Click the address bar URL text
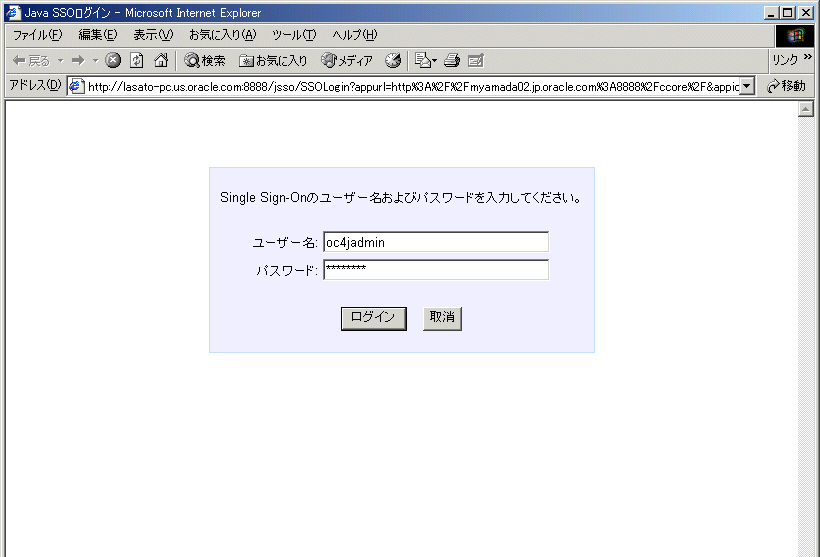The image size is (820, 557). [x=413, y=86]
